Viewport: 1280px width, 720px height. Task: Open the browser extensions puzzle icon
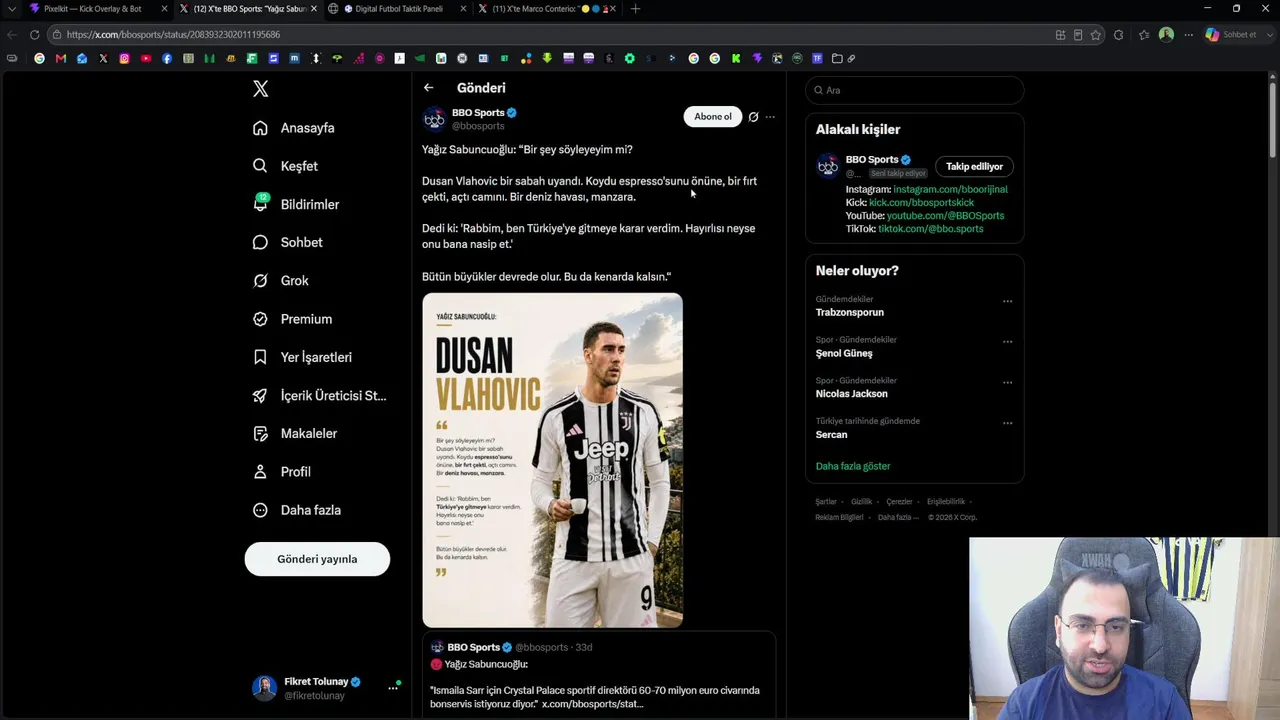[x=1118, y=35]
